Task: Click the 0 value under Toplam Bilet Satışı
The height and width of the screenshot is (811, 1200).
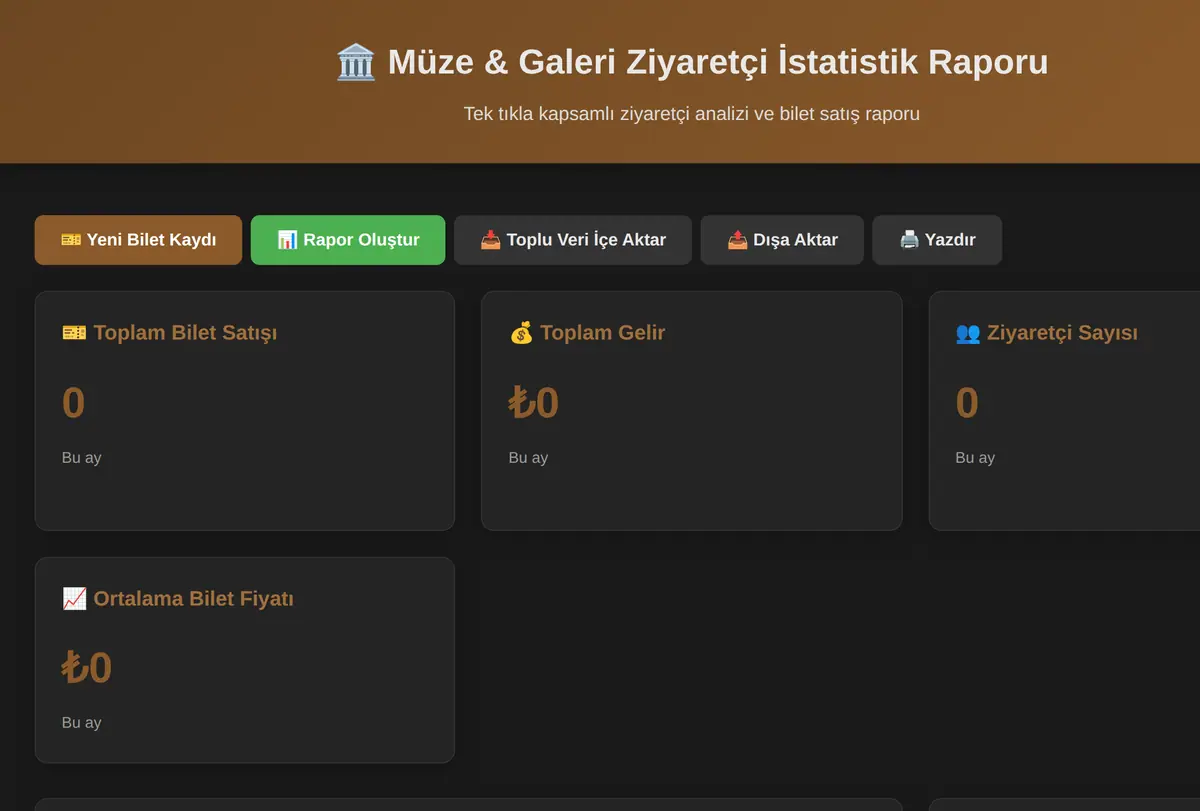Action: pos(73,403)
